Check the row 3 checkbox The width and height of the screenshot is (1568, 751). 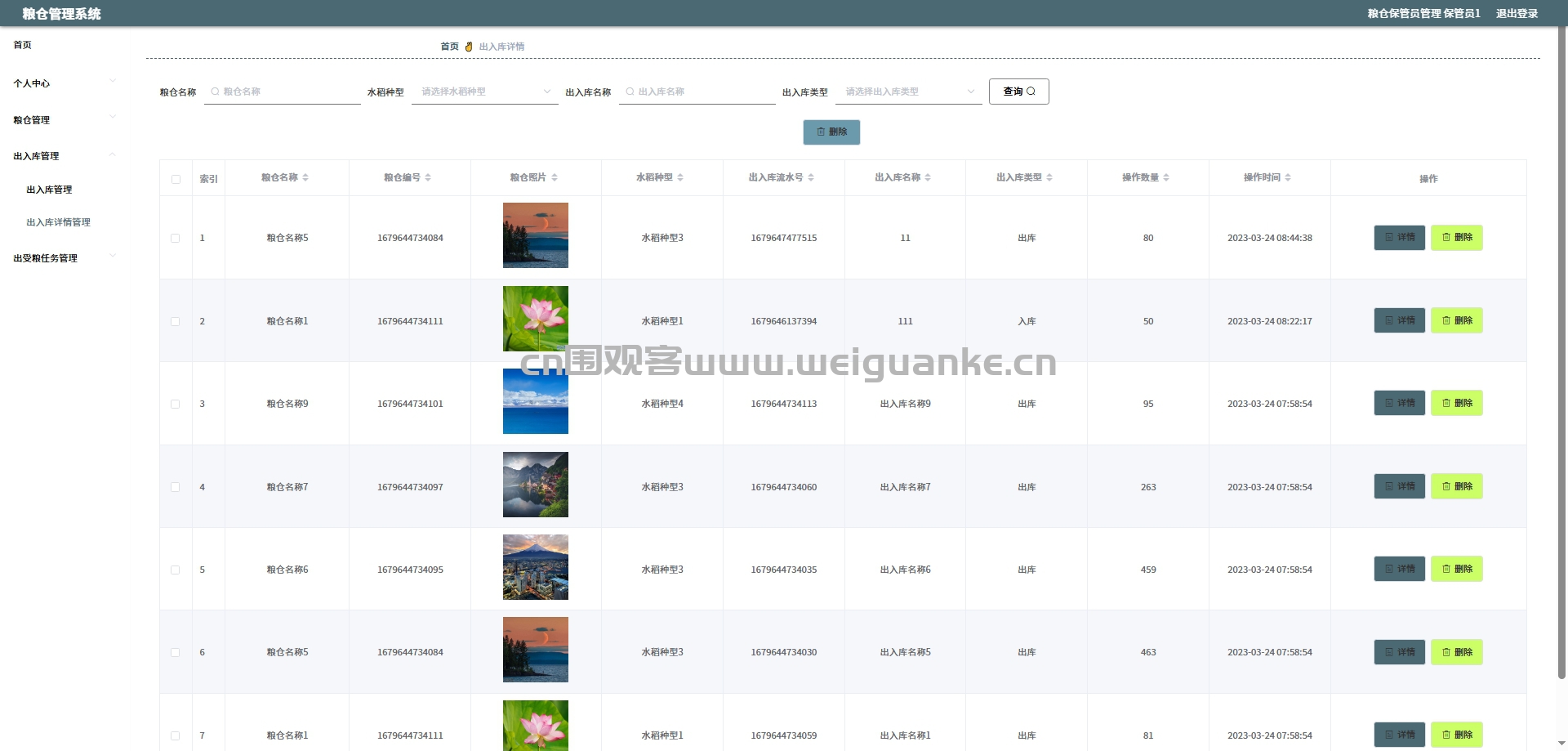pos(175,404)
